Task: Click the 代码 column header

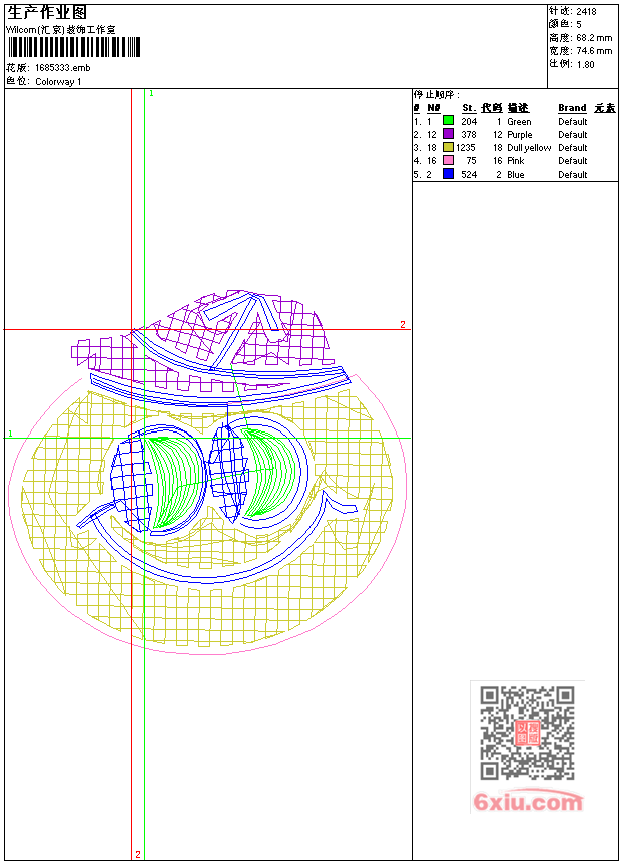Action: click(x=491, y=108)
